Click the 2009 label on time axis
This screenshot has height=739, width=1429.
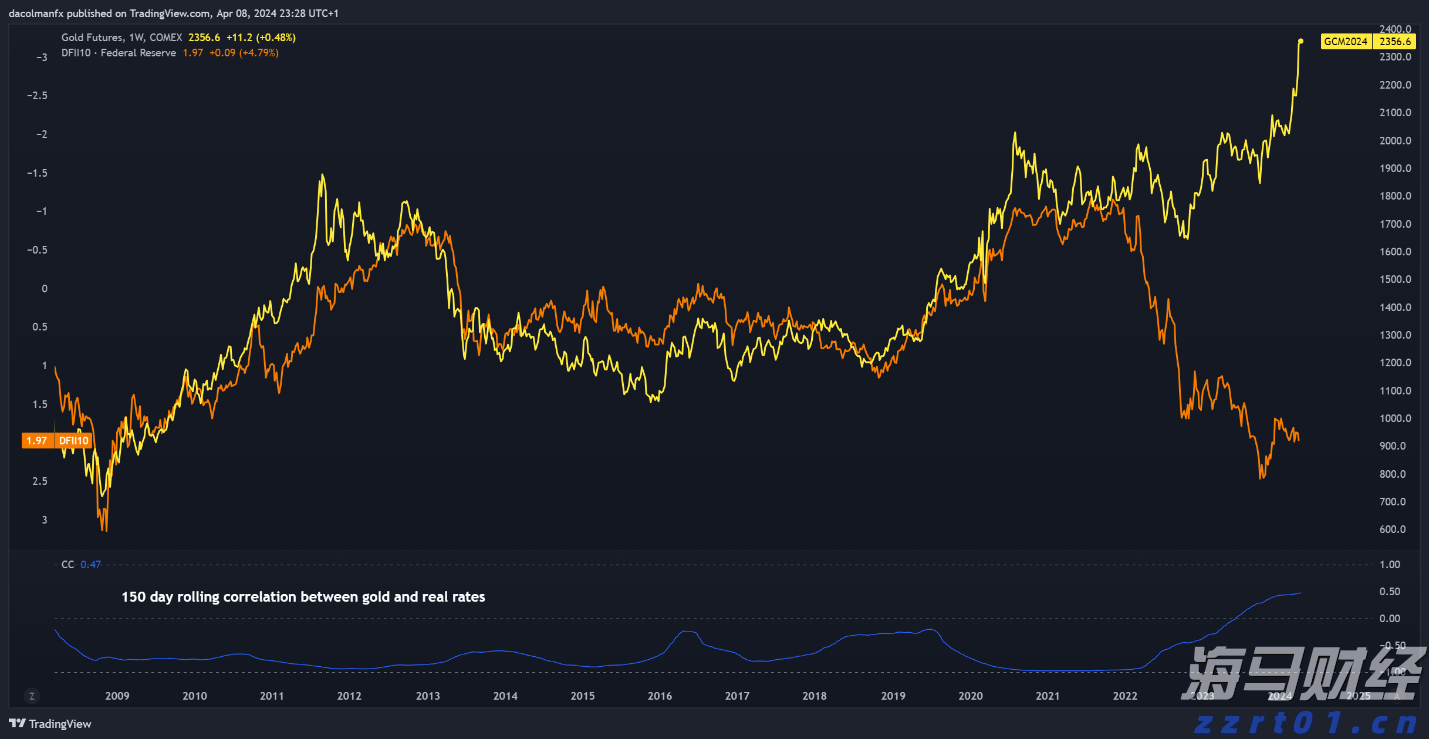point(117,696)
